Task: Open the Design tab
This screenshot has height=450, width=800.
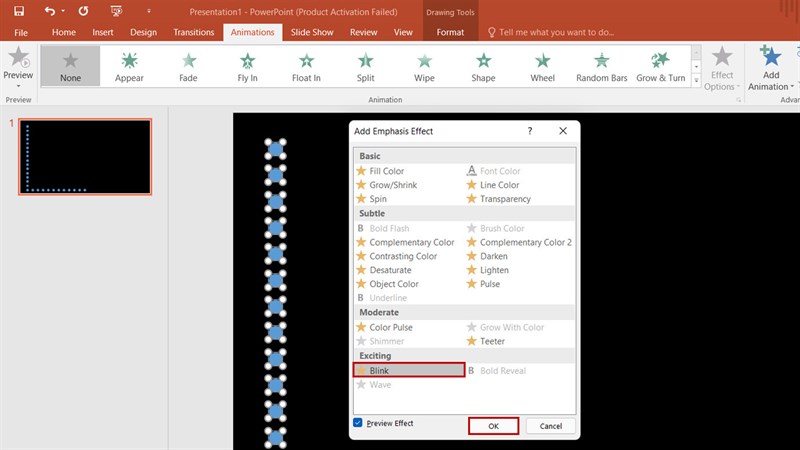Action: click(x=143, y=32)
